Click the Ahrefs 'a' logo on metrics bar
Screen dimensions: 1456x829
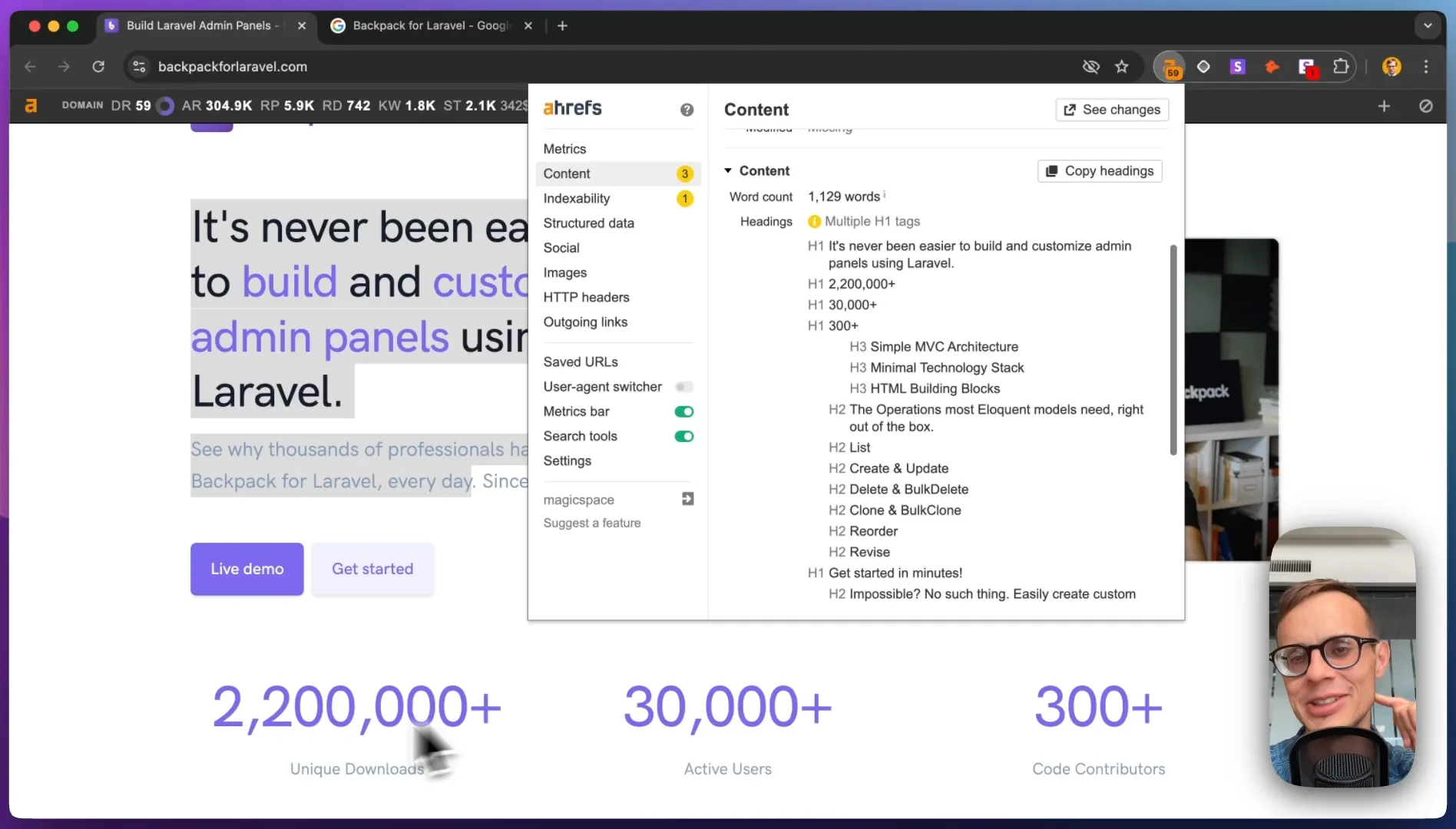(31, 106)
